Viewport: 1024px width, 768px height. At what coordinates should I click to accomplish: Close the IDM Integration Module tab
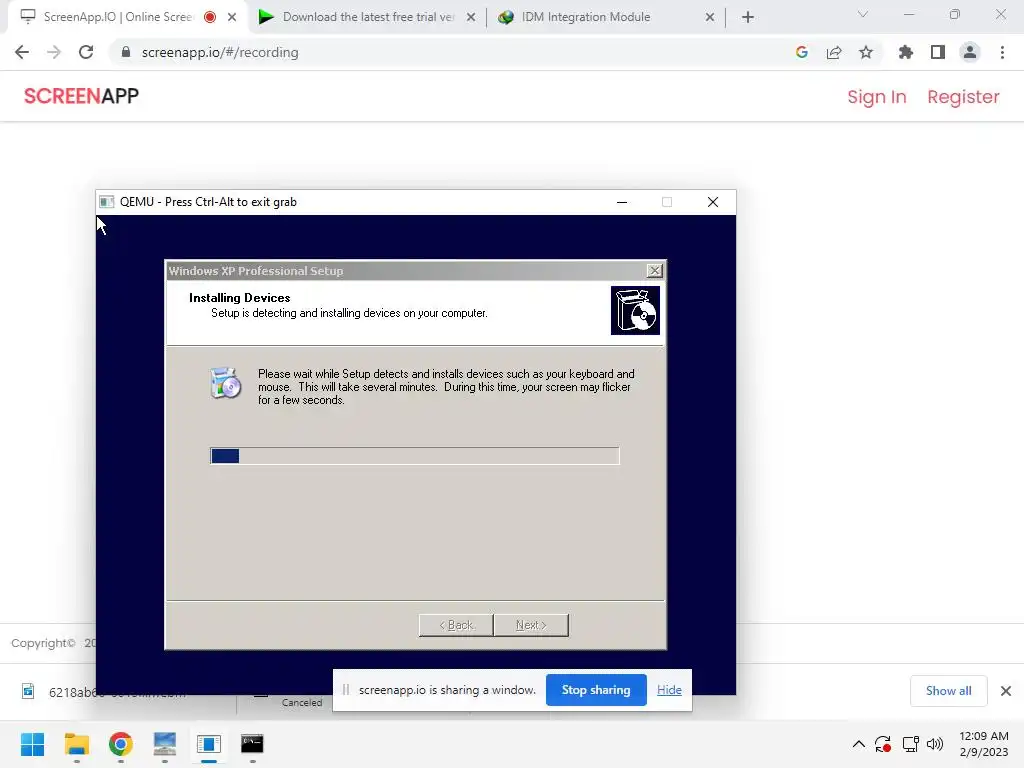[x=710, y=17]
